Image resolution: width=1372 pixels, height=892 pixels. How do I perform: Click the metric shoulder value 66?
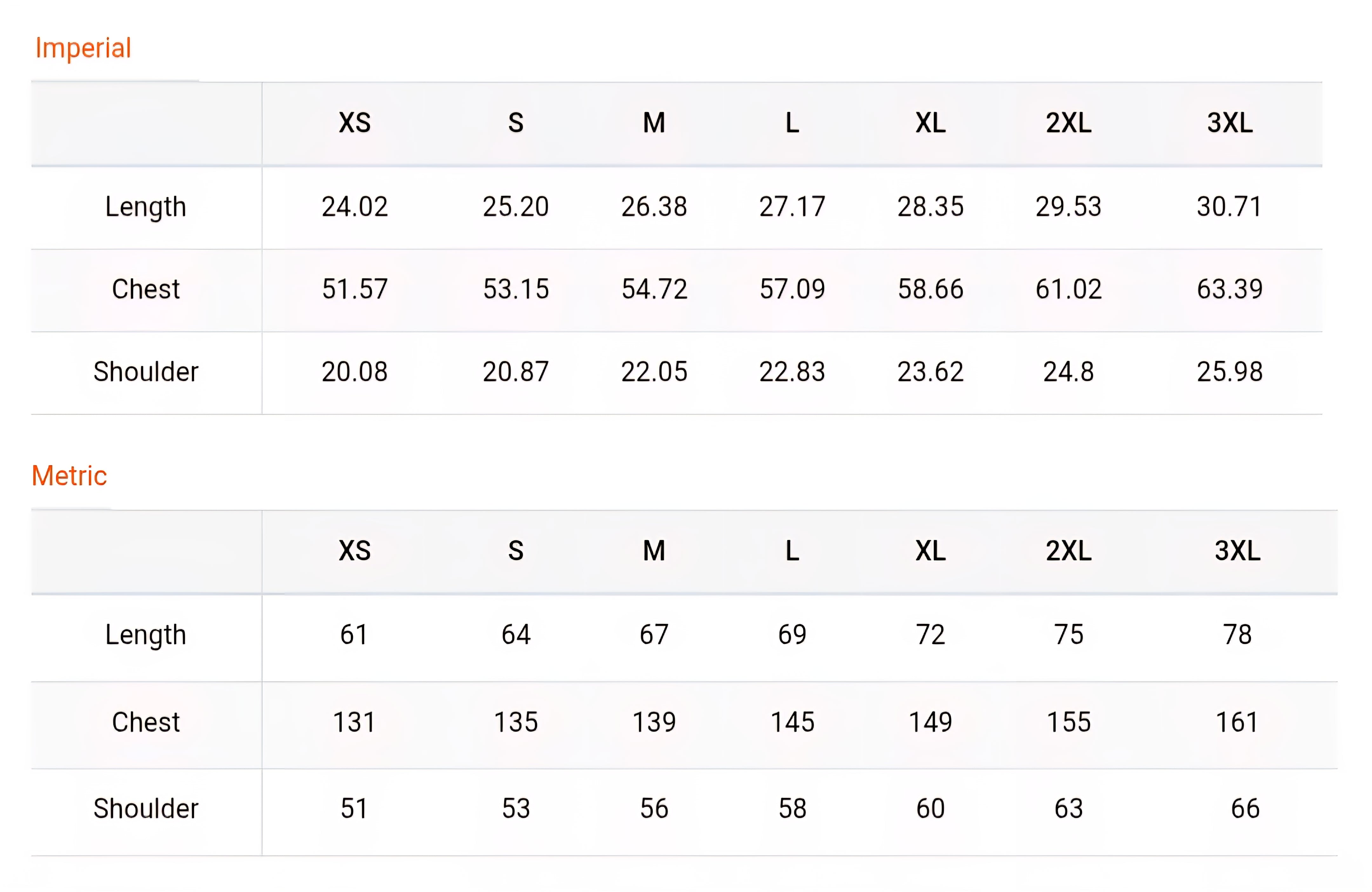click(1245, 808)
